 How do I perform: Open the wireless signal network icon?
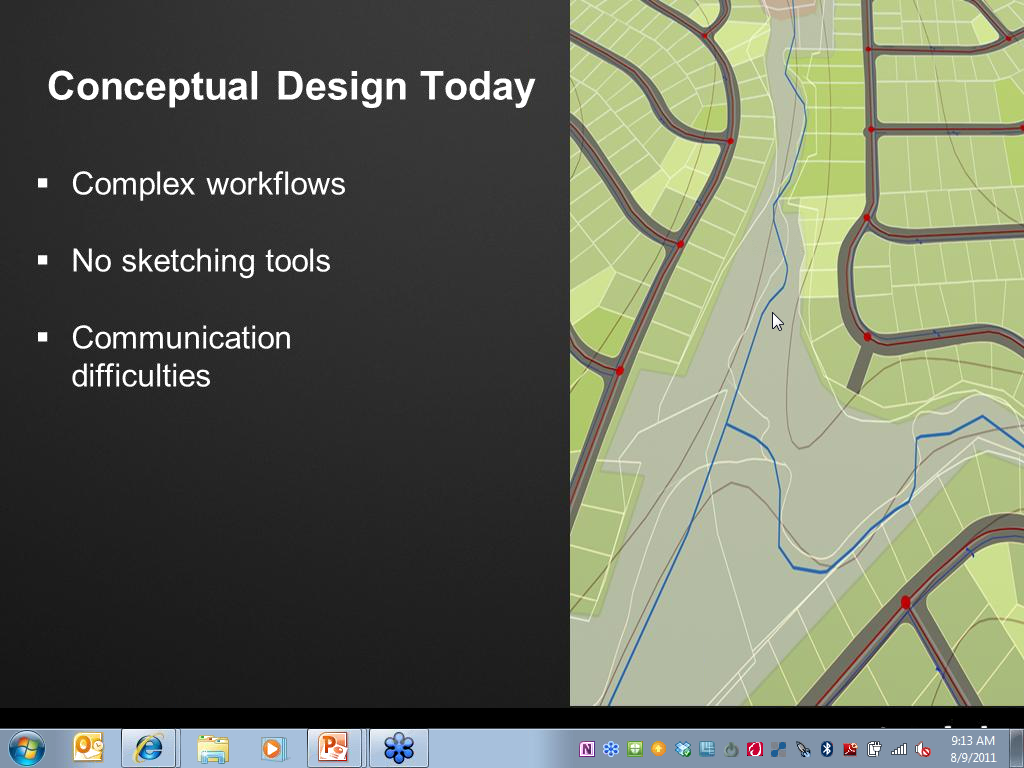tap(899, 749)
